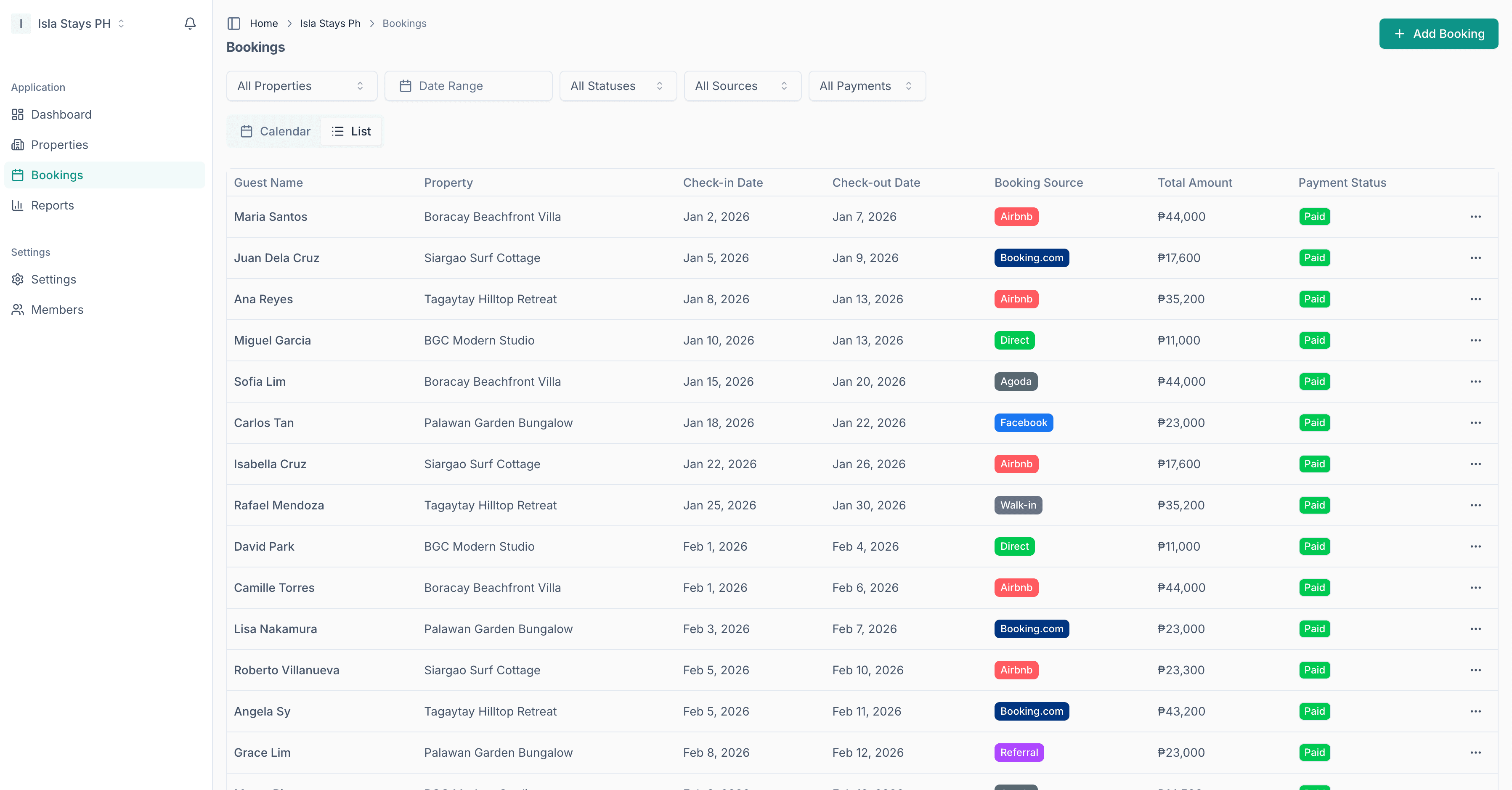Open the All Properties dropdown
This screenshot has width=1512, height=790.
(301, 86)
